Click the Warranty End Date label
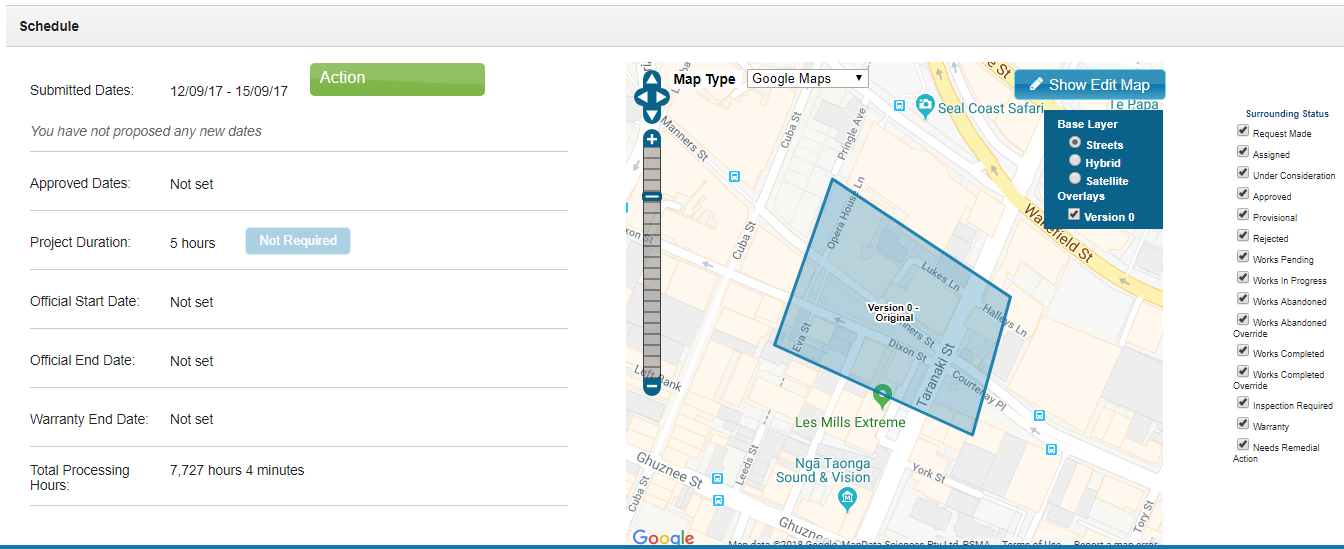1344x549 pixels. [89, 419]
